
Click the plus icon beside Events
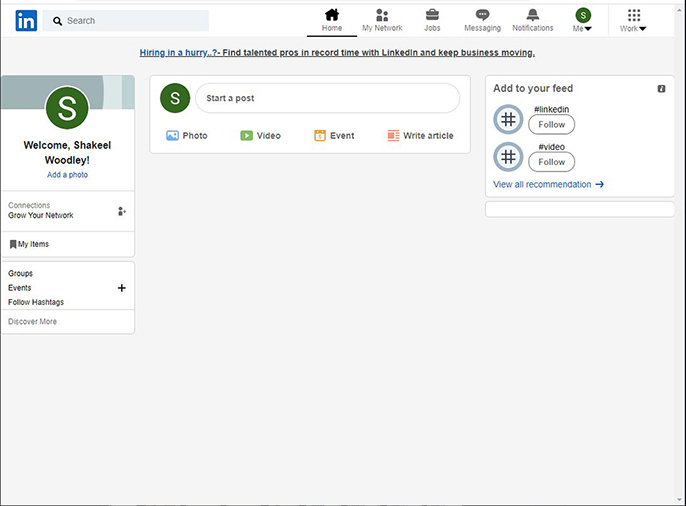click(122, 288)
